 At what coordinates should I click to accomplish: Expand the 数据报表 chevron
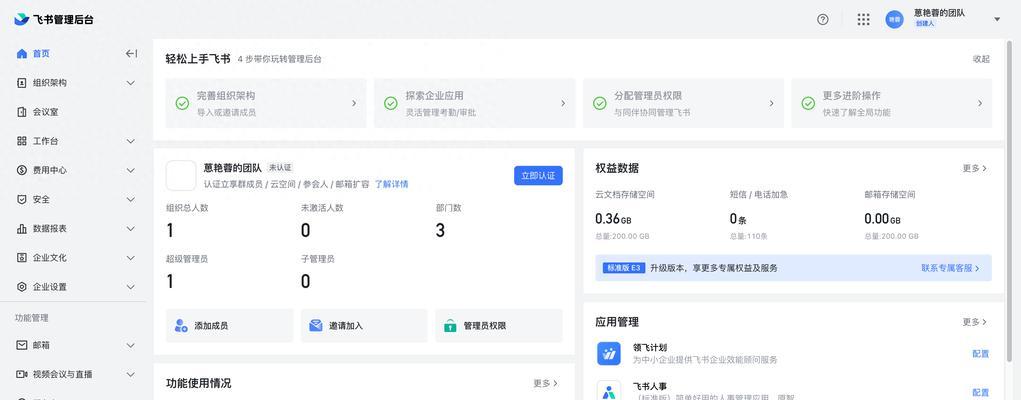[131, 229]
